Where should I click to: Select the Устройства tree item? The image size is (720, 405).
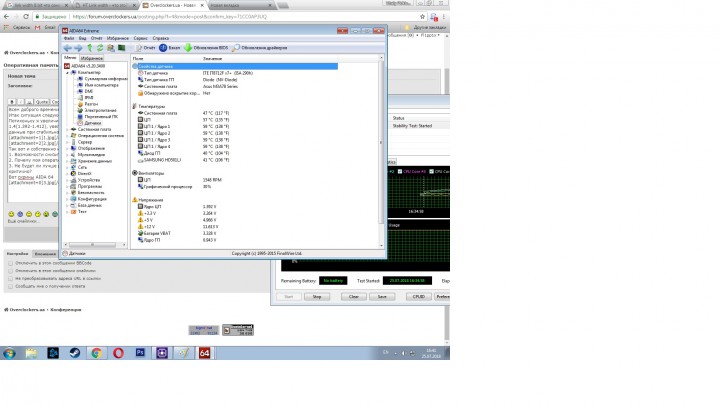[x=85, y=180]
